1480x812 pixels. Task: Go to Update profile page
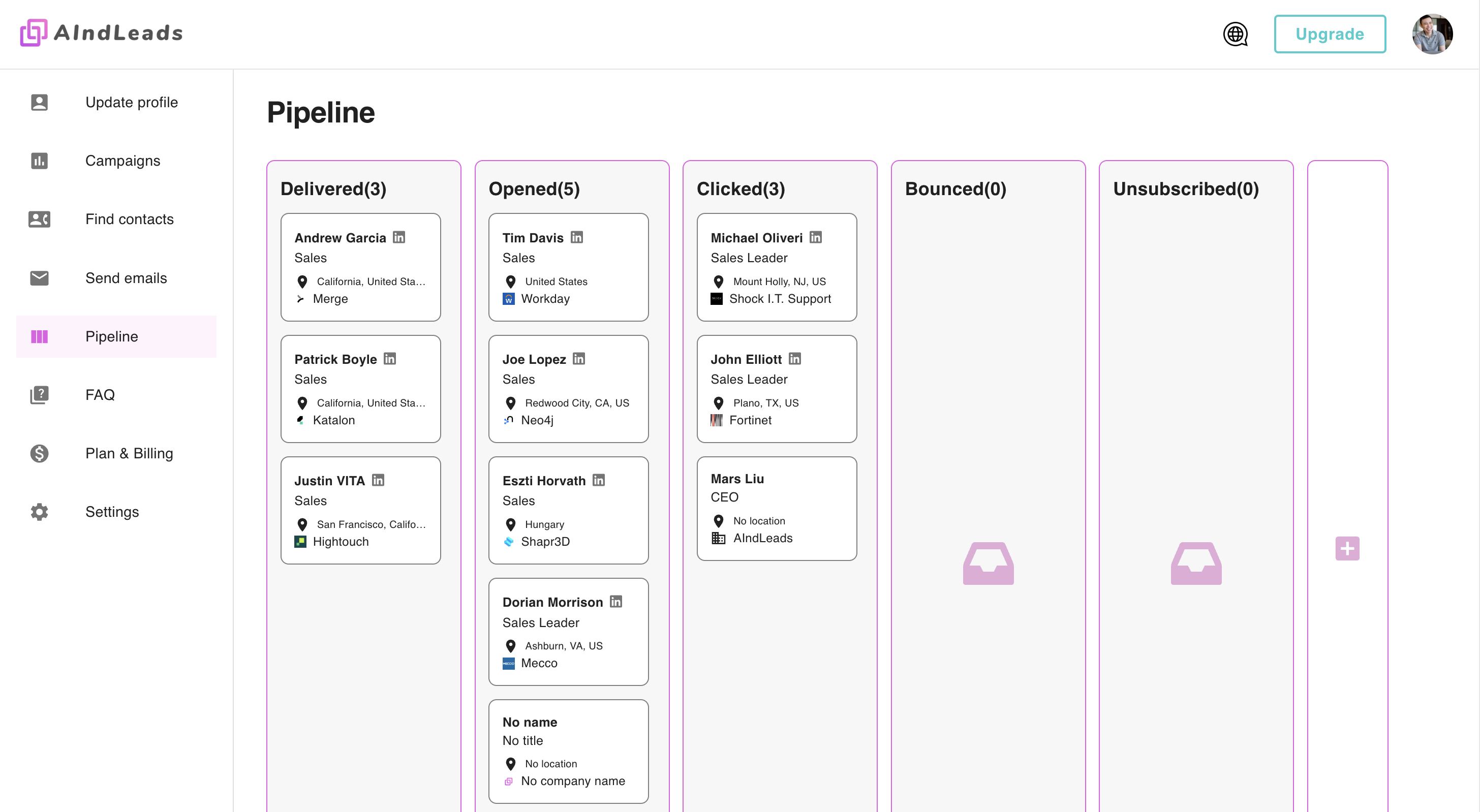(x=131, y=102)
